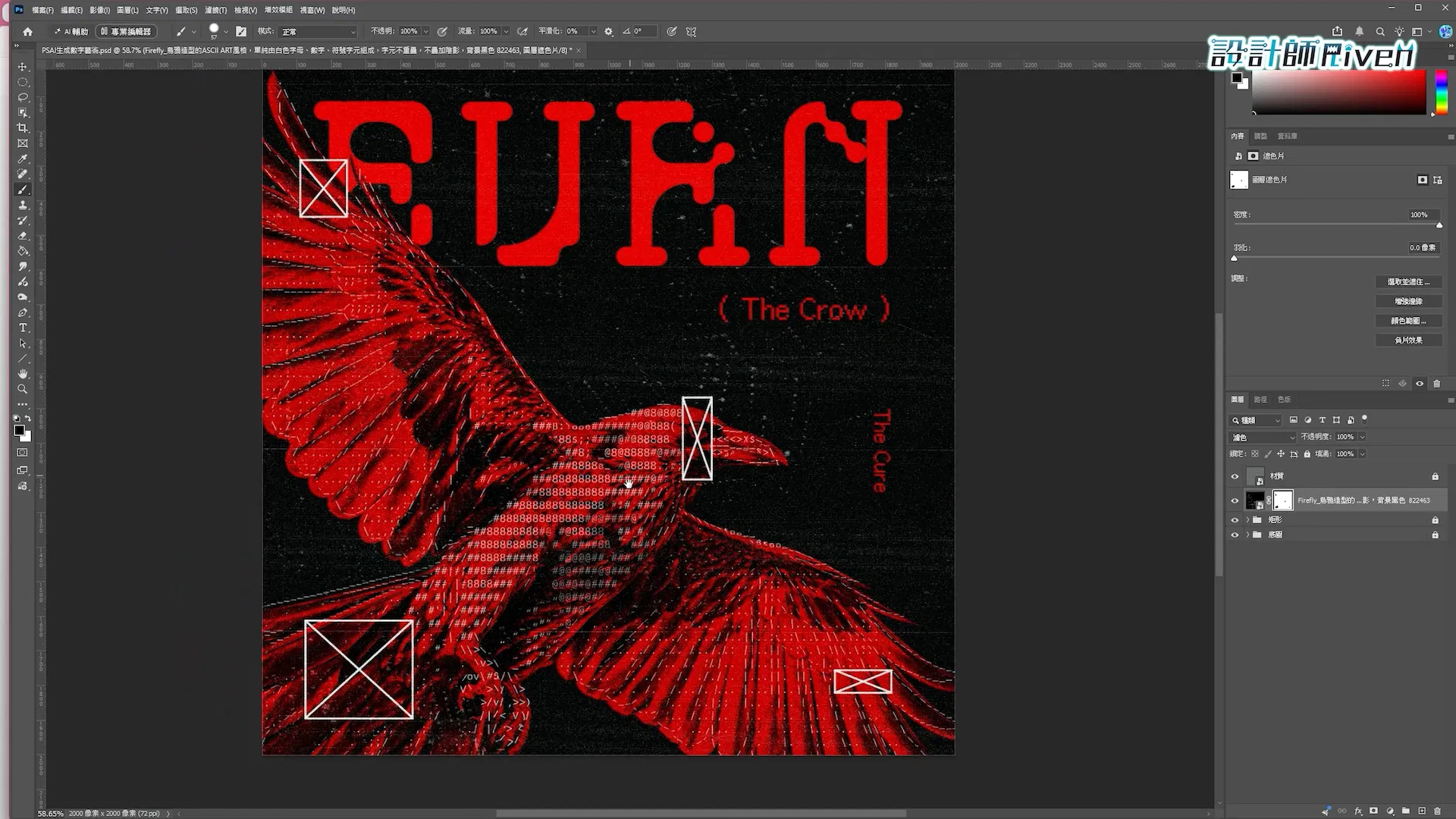Open the layer 不透明度 opacity dropdown arrow
This screenshot has height=819, width=1456.
pyautogui.click(x=1362, y=437)
